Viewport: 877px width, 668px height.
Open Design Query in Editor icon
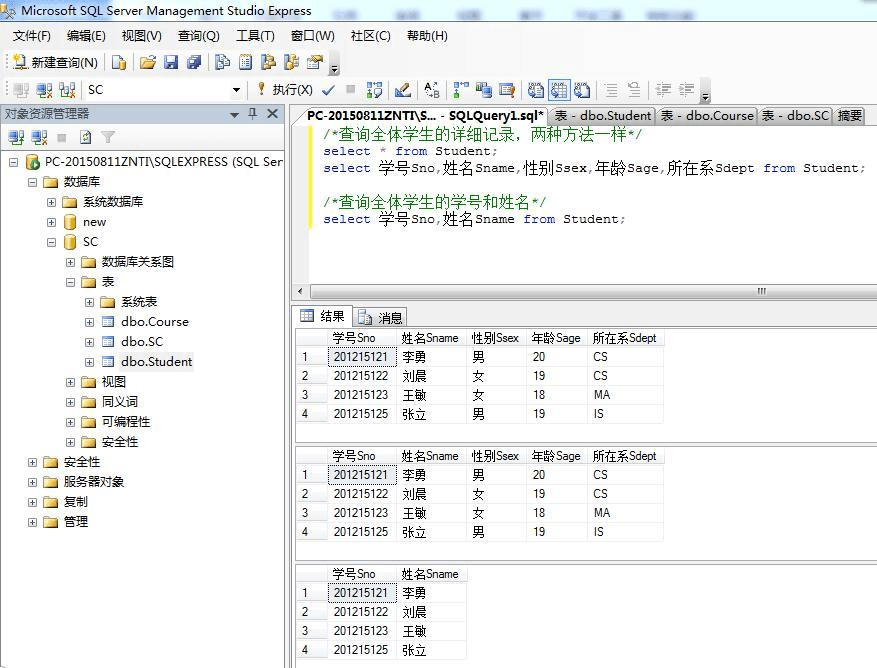[x=403, y=90]
